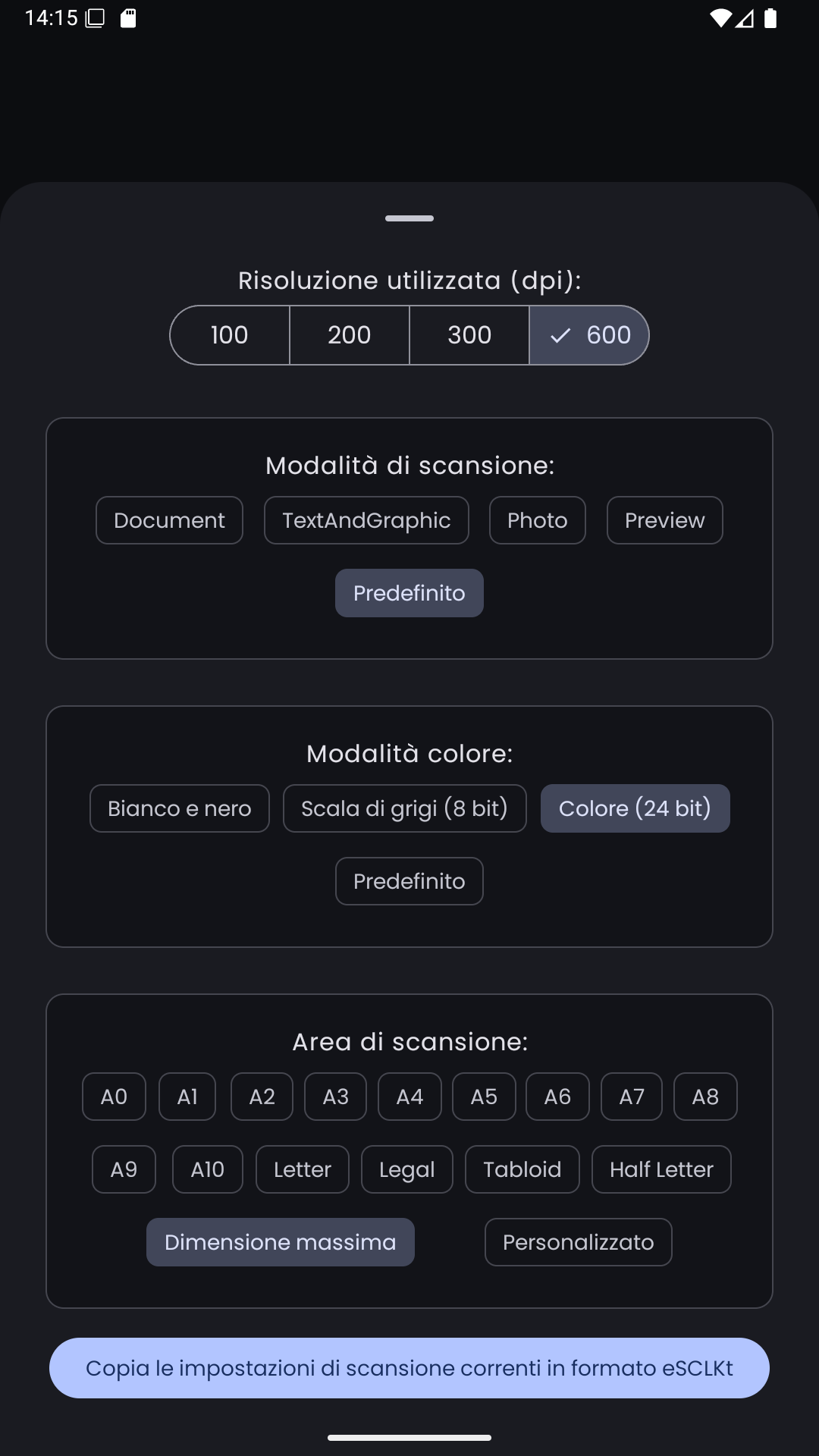This screenshot has width=819, height=1456.
Task: Switch to Preview scan mode
Action: [664, 520]
